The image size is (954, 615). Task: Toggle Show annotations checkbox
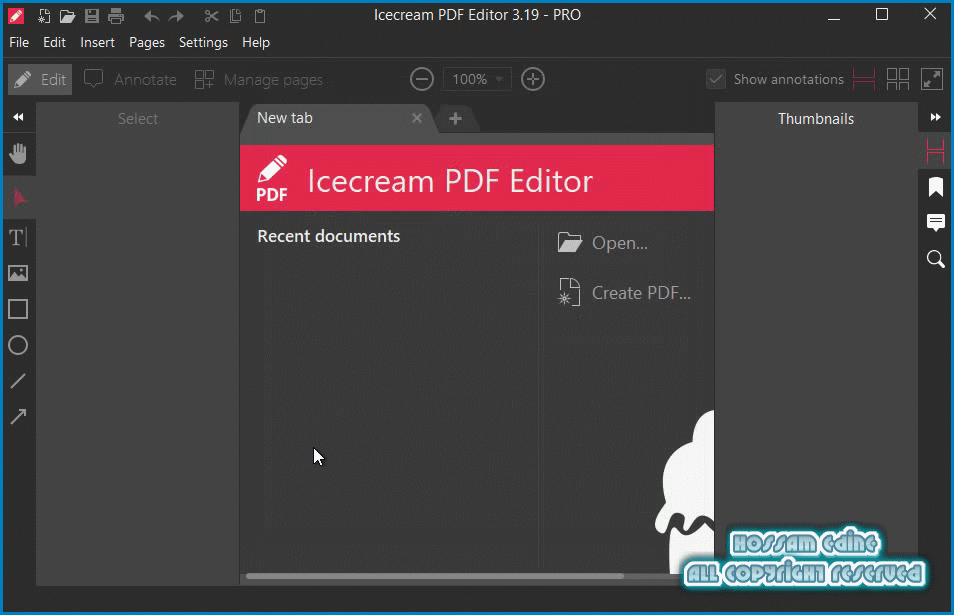tap(716, 79)
